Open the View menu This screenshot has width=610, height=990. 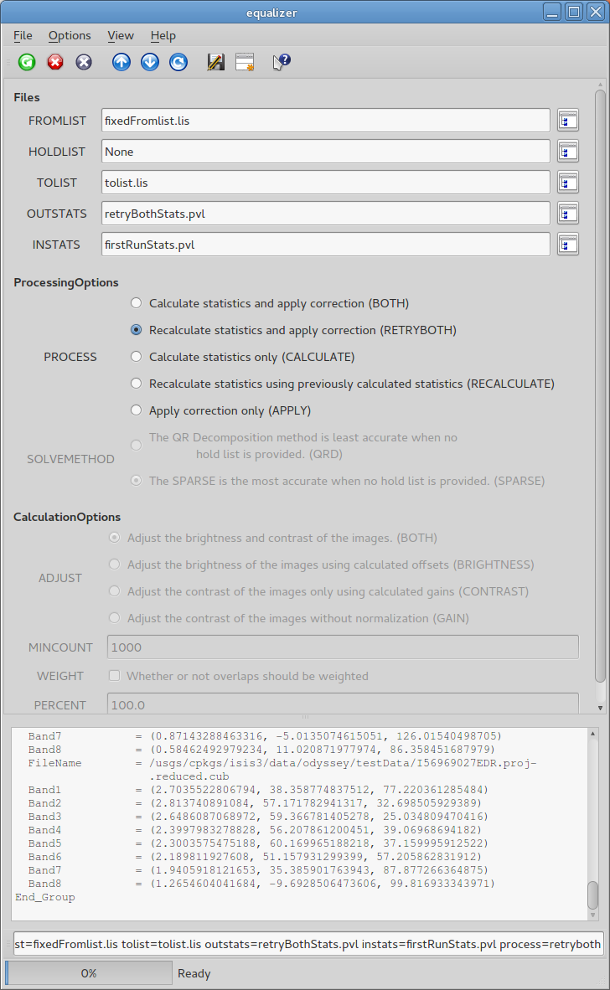point(120,35)
